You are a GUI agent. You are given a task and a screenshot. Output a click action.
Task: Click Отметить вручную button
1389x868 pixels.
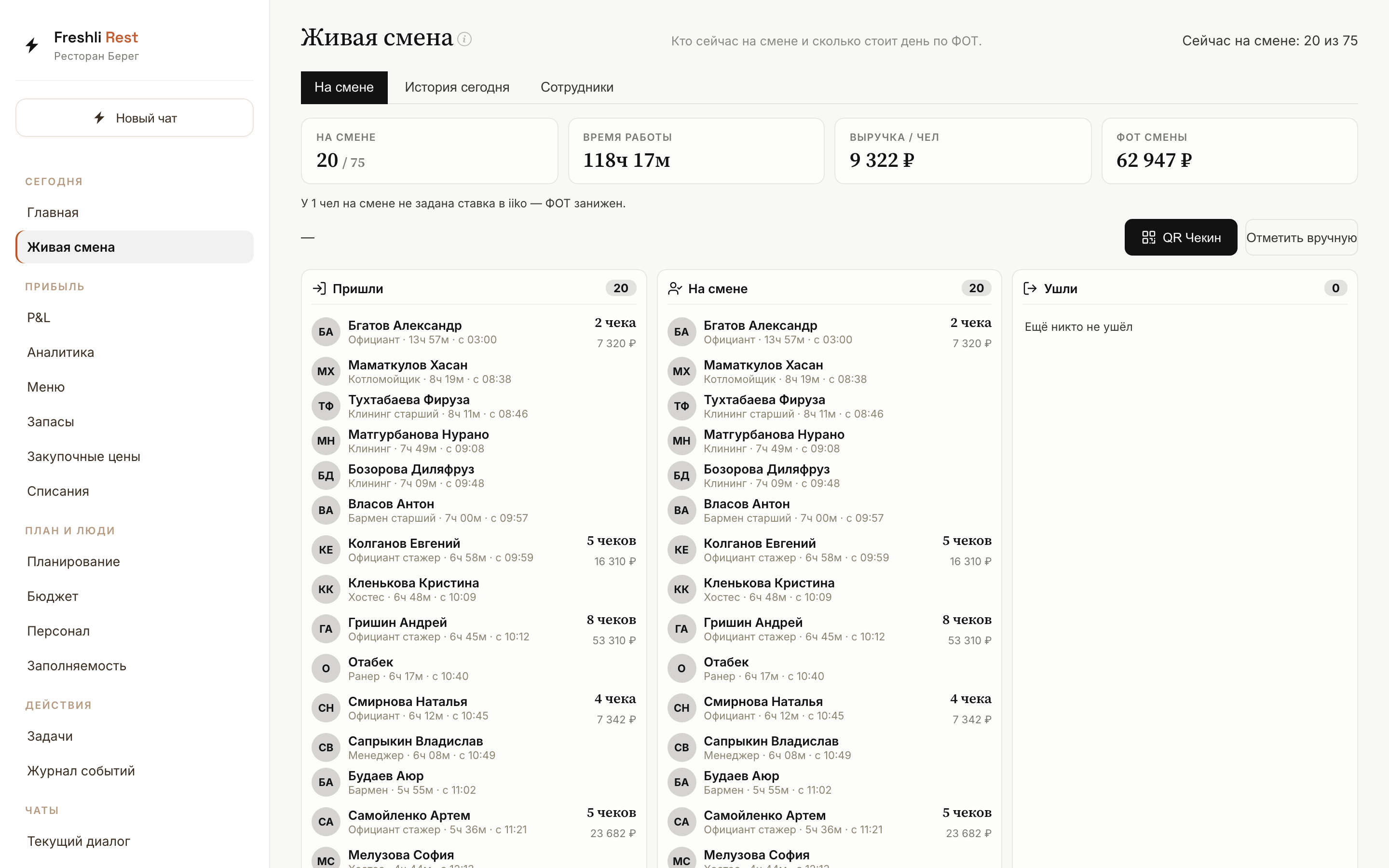click(x=1301, y=237)
